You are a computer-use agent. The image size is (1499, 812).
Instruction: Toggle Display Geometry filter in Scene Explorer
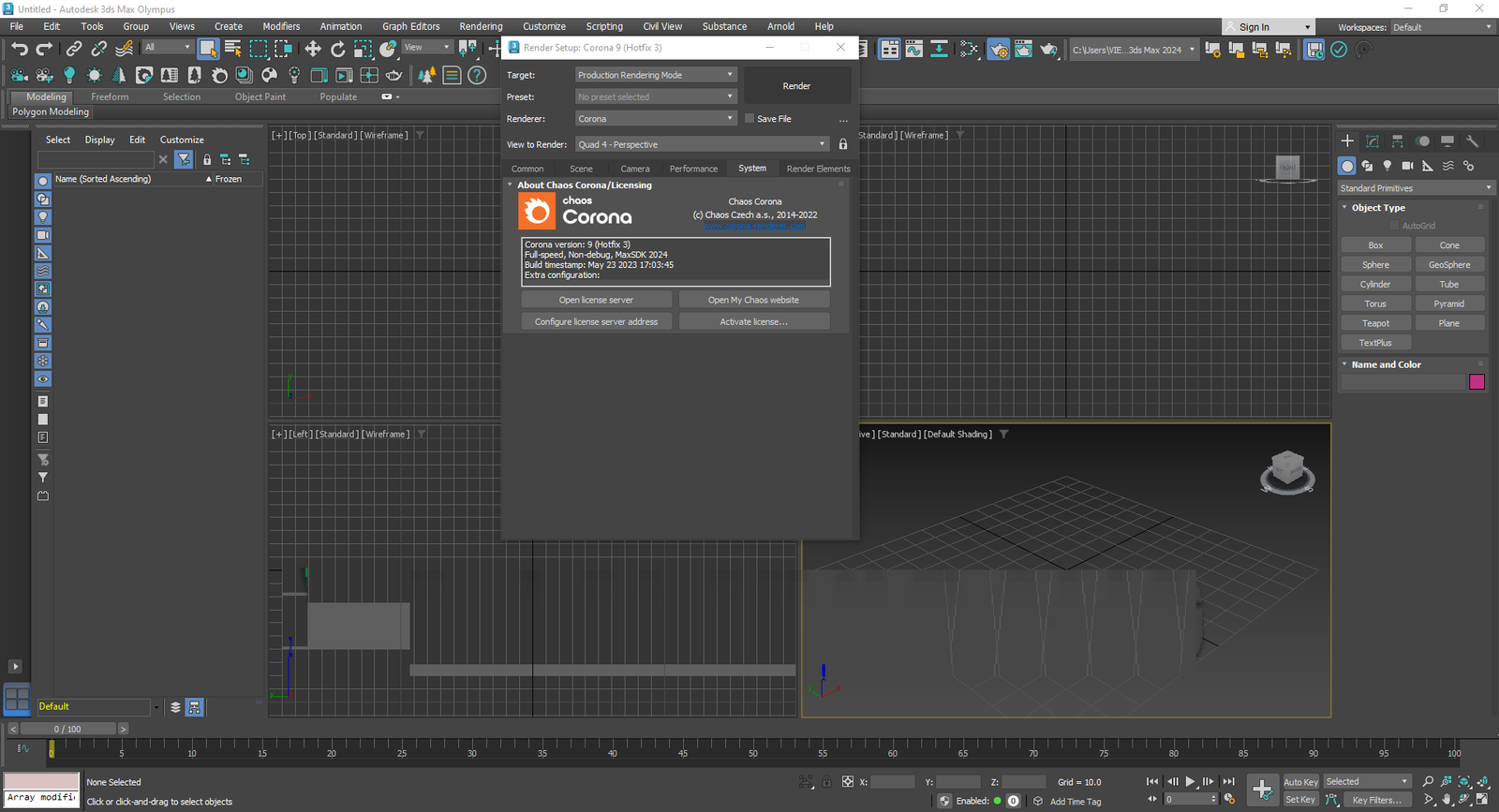[x=43, y=181]
